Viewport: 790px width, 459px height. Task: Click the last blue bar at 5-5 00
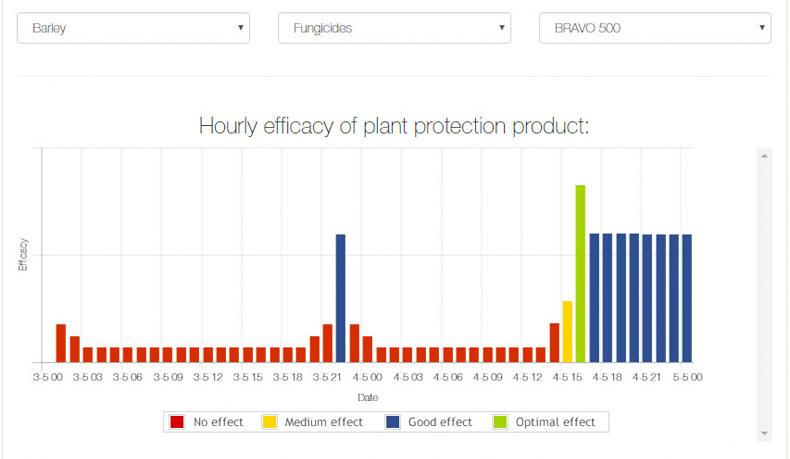point(687,298)
